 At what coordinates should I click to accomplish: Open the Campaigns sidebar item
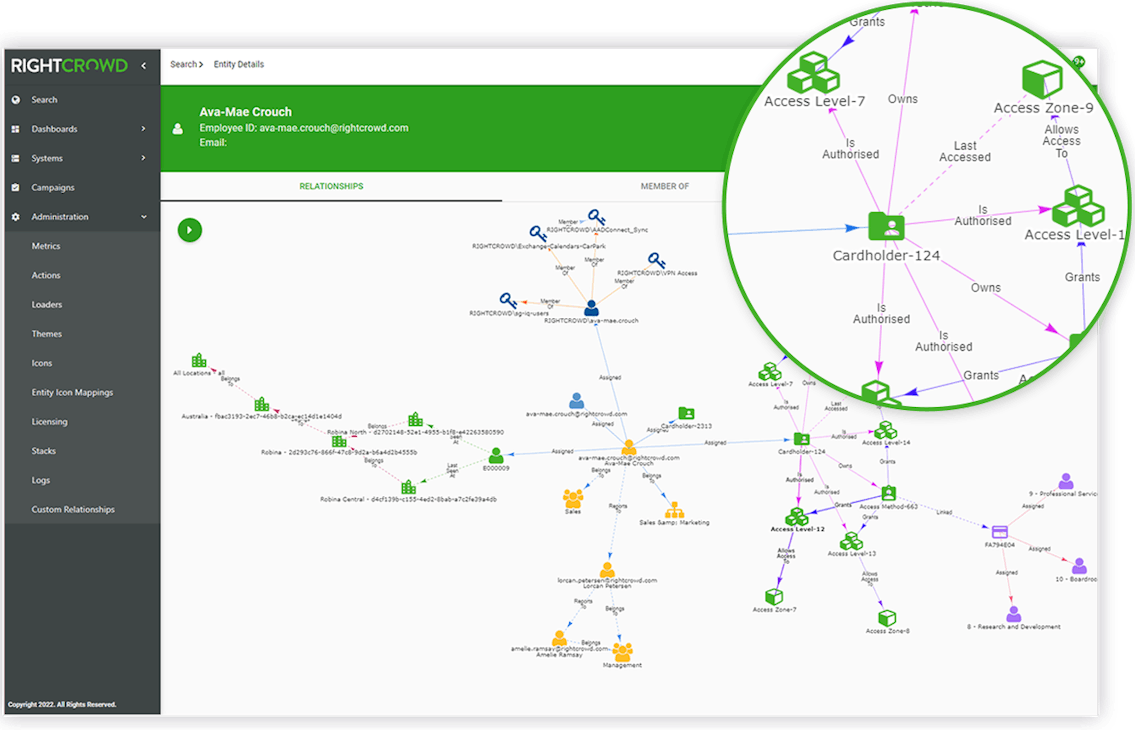tap(52, 188)
